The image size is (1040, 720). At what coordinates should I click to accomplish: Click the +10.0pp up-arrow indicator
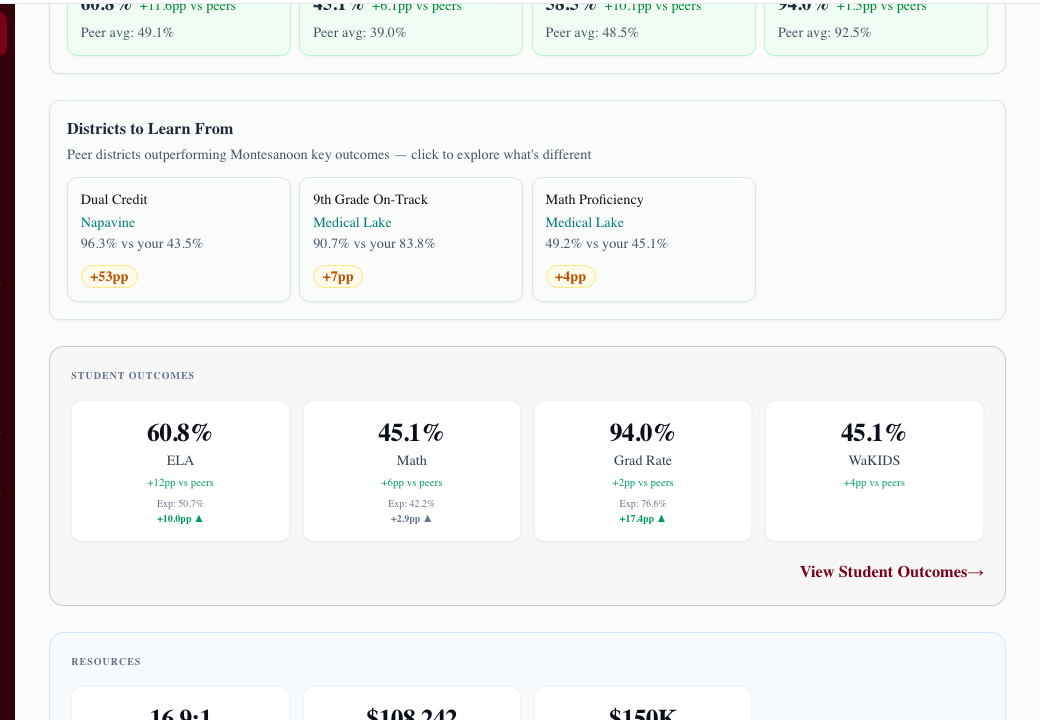pyautogui.click(x=180, y=518)
